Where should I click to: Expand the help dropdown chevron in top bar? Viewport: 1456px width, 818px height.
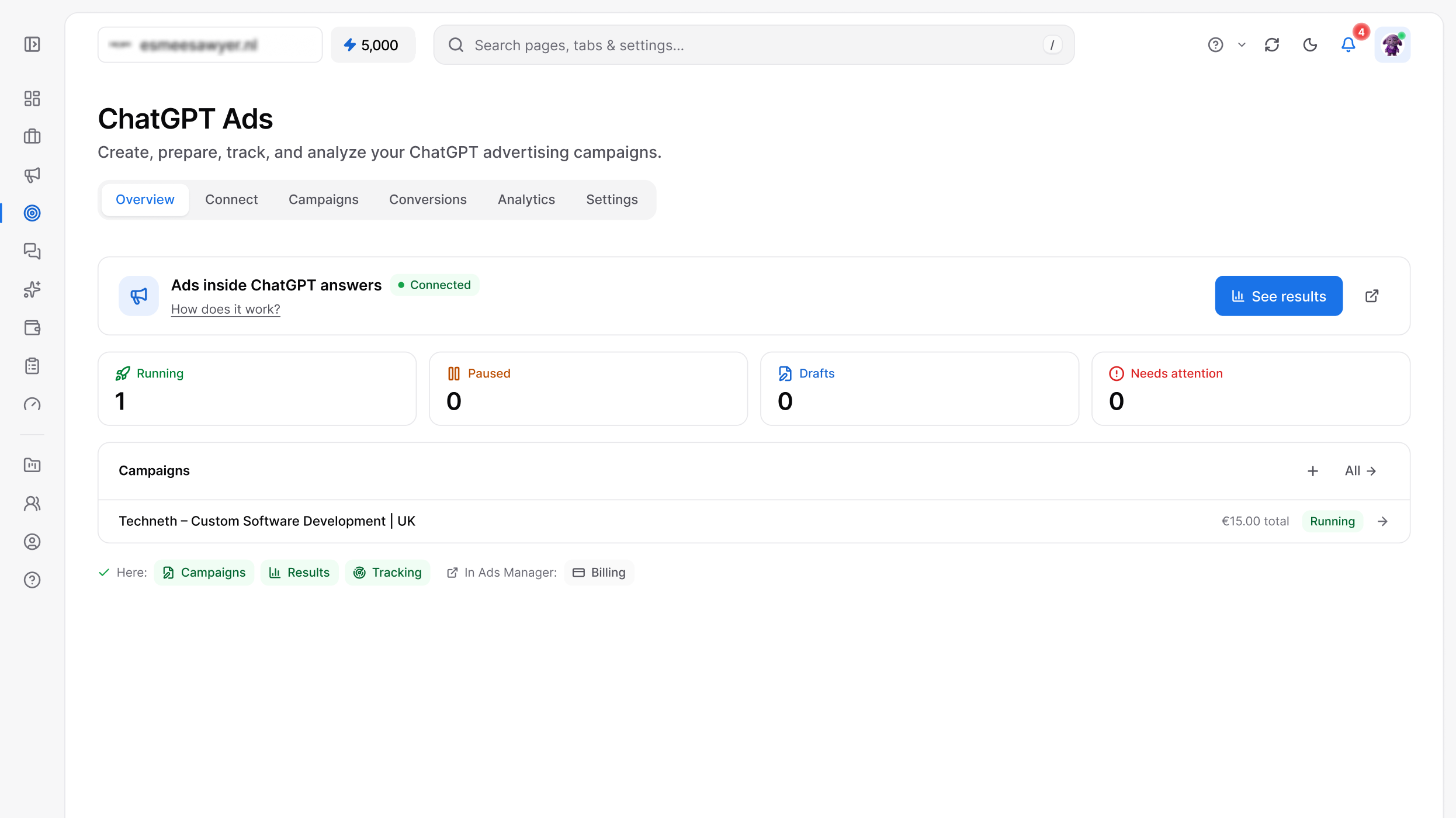coord(1242,45)
